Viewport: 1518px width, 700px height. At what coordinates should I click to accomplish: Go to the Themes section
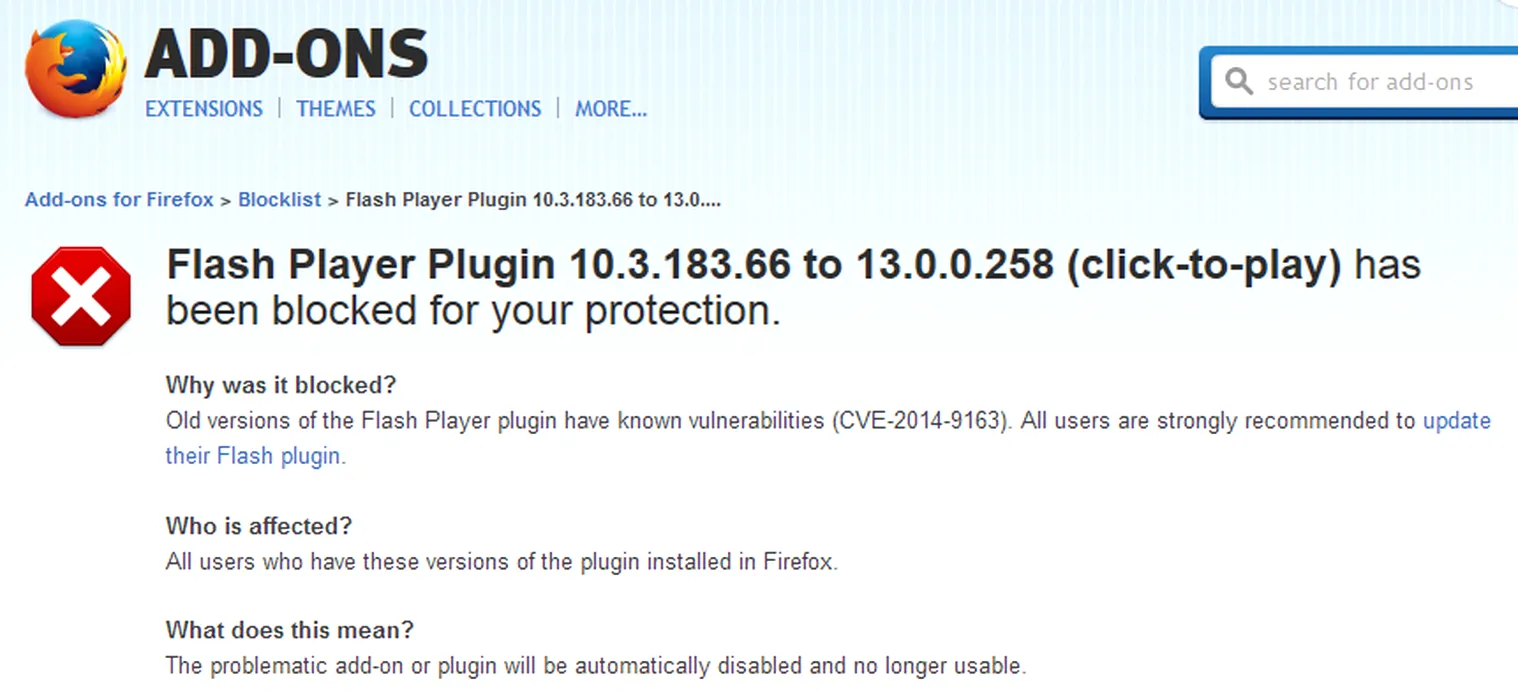336,109
